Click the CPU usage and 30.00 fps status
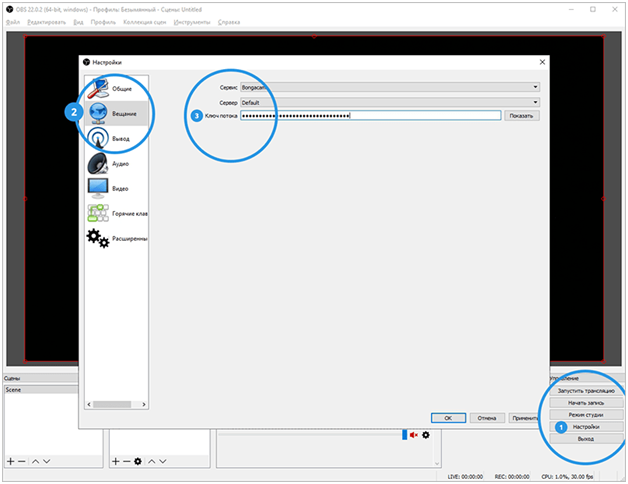 coord(567,476)
